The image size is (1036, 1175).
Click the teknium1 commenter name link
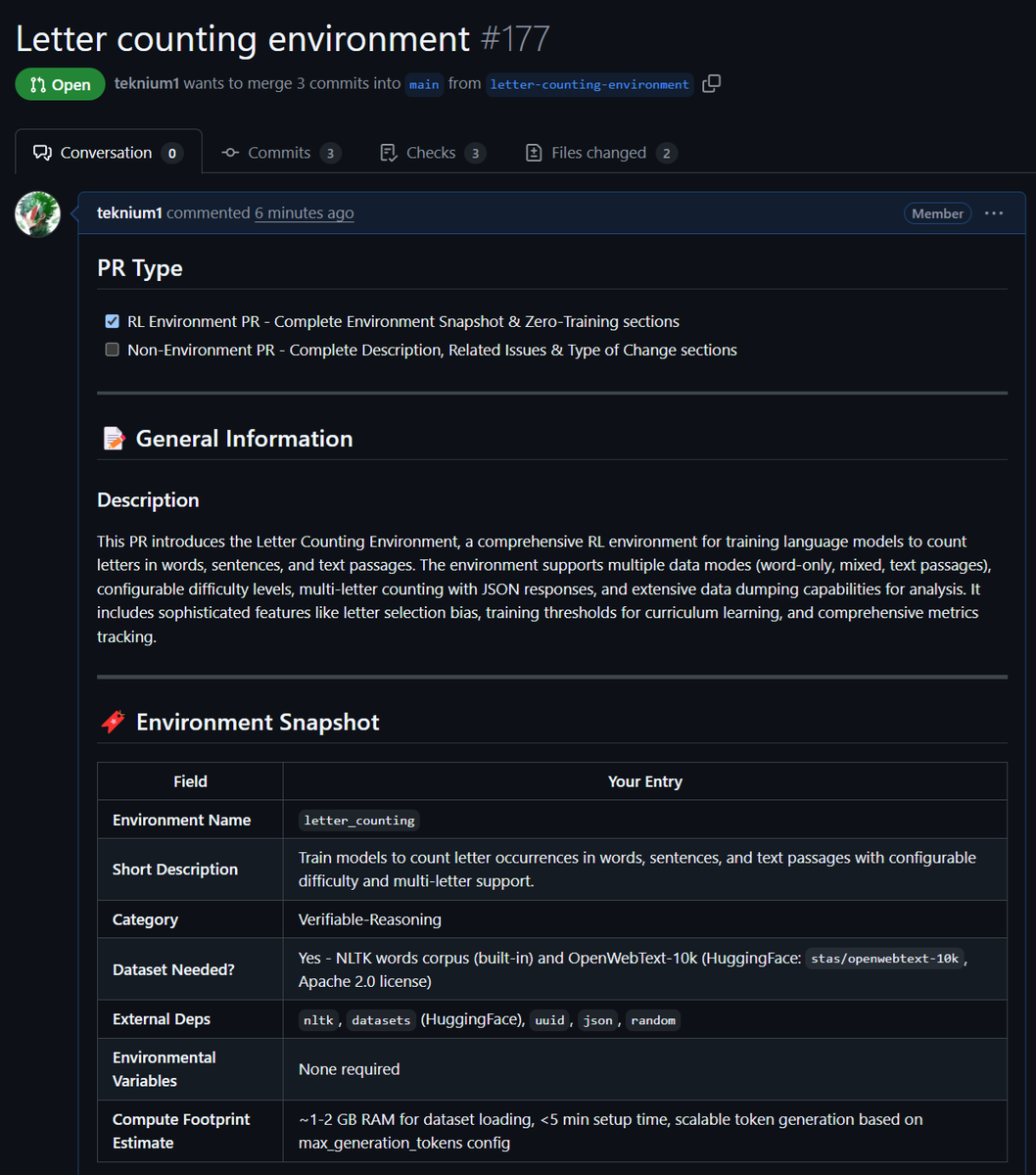tap(129, 212)
